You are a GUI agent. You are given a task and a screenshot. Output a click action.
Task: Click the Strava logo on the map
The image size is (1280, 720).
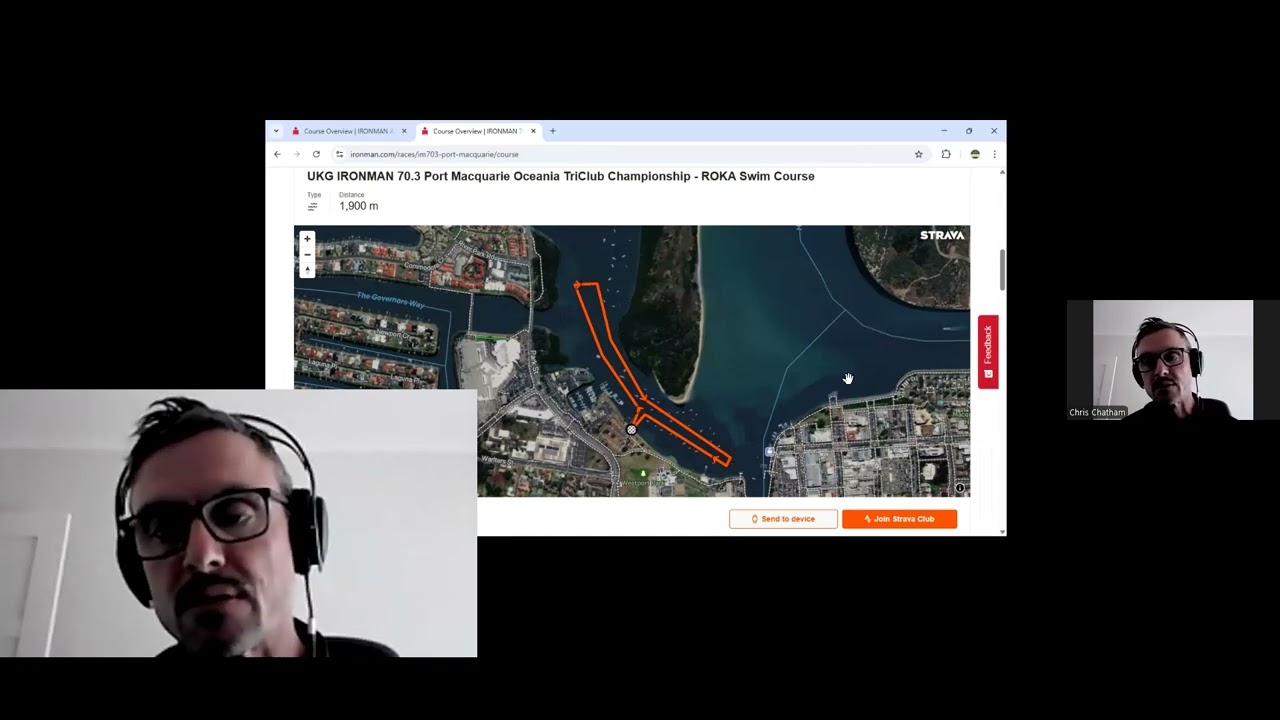(942, 235)
